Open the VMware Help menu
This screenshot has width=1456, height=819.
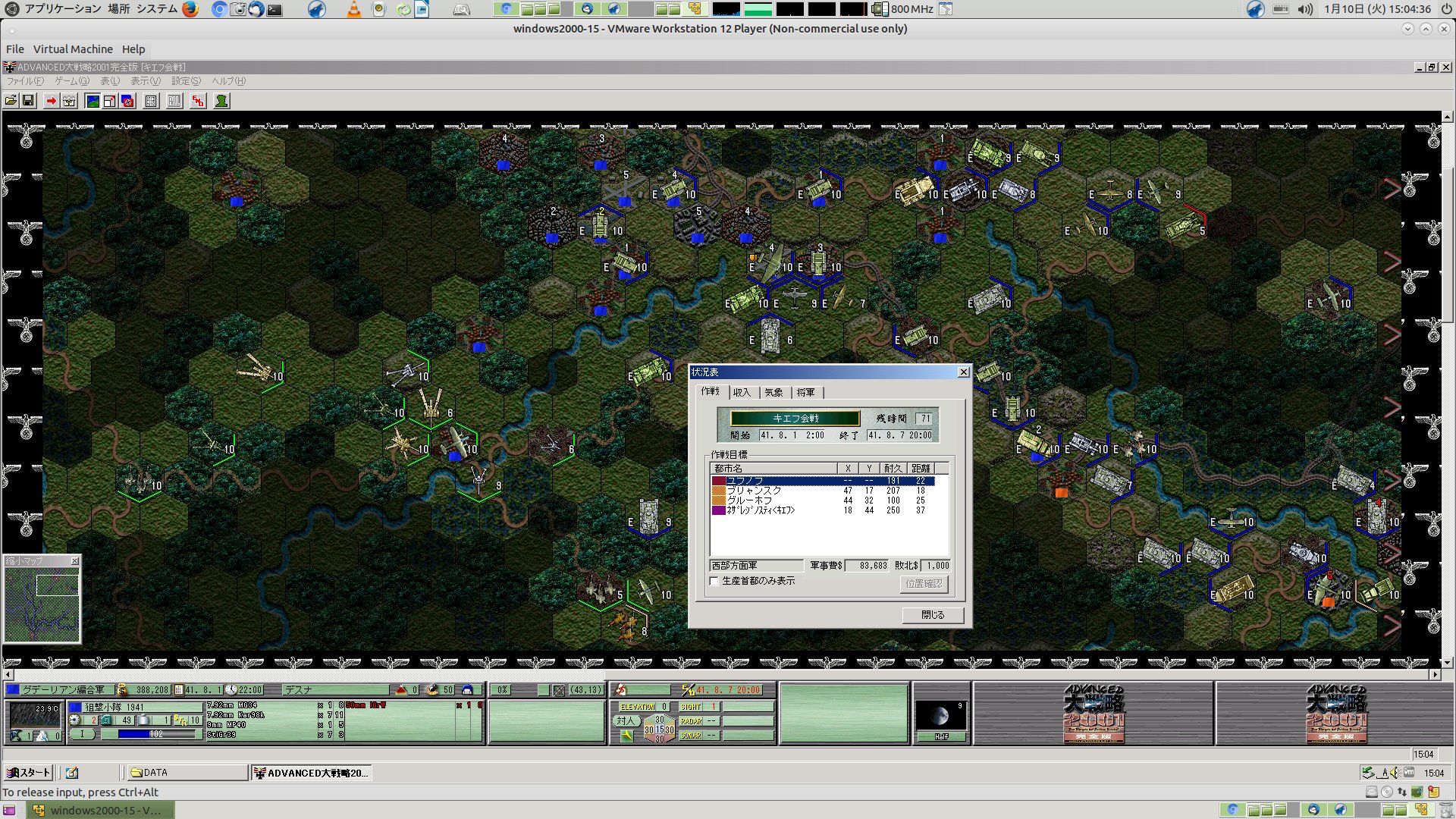[133, 49]
